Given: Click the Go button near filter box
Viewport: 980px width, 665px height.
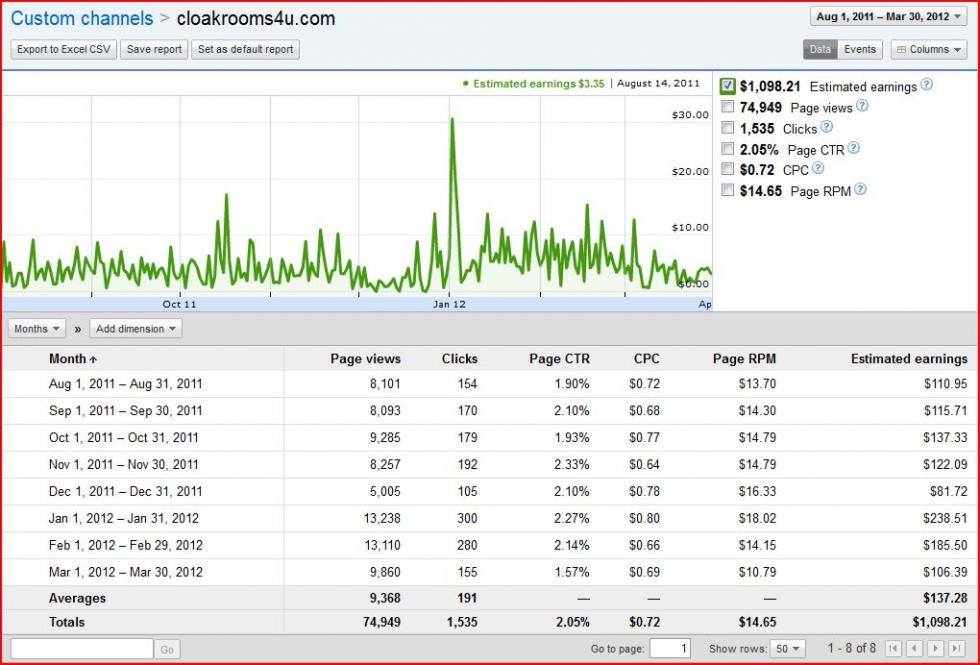Looking at the screenshot, I should (x=167, y=649).
